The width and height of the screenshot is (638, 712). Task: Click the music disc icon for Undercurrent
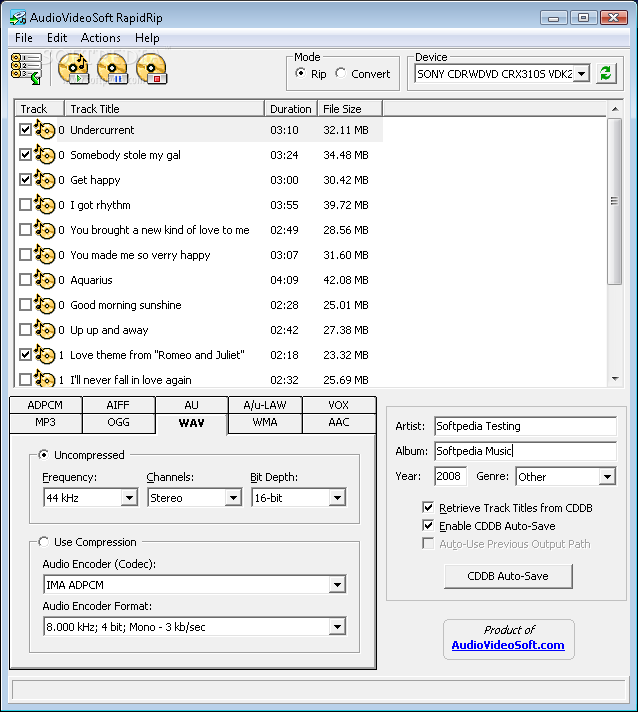[45, 130]
